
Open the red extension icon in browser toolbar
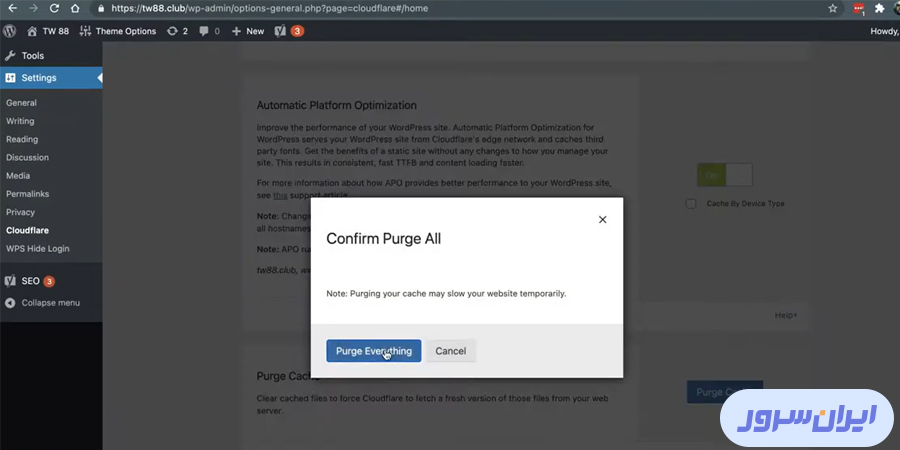pyautogui.click(x=859, y=9)
